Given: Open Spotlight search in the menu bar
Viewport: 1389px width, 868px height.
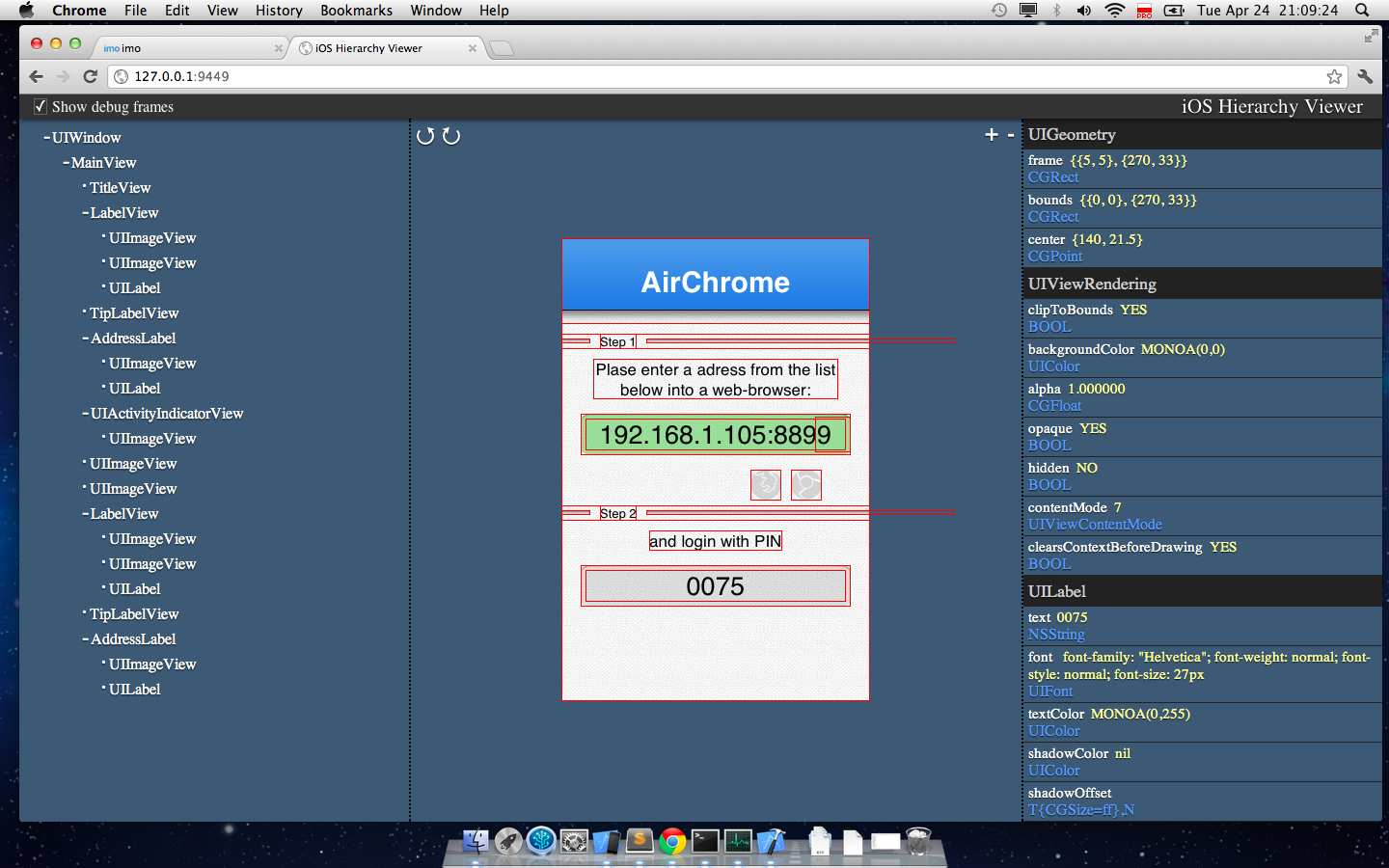Looking at the screenshot, I should pos(1362,11).
